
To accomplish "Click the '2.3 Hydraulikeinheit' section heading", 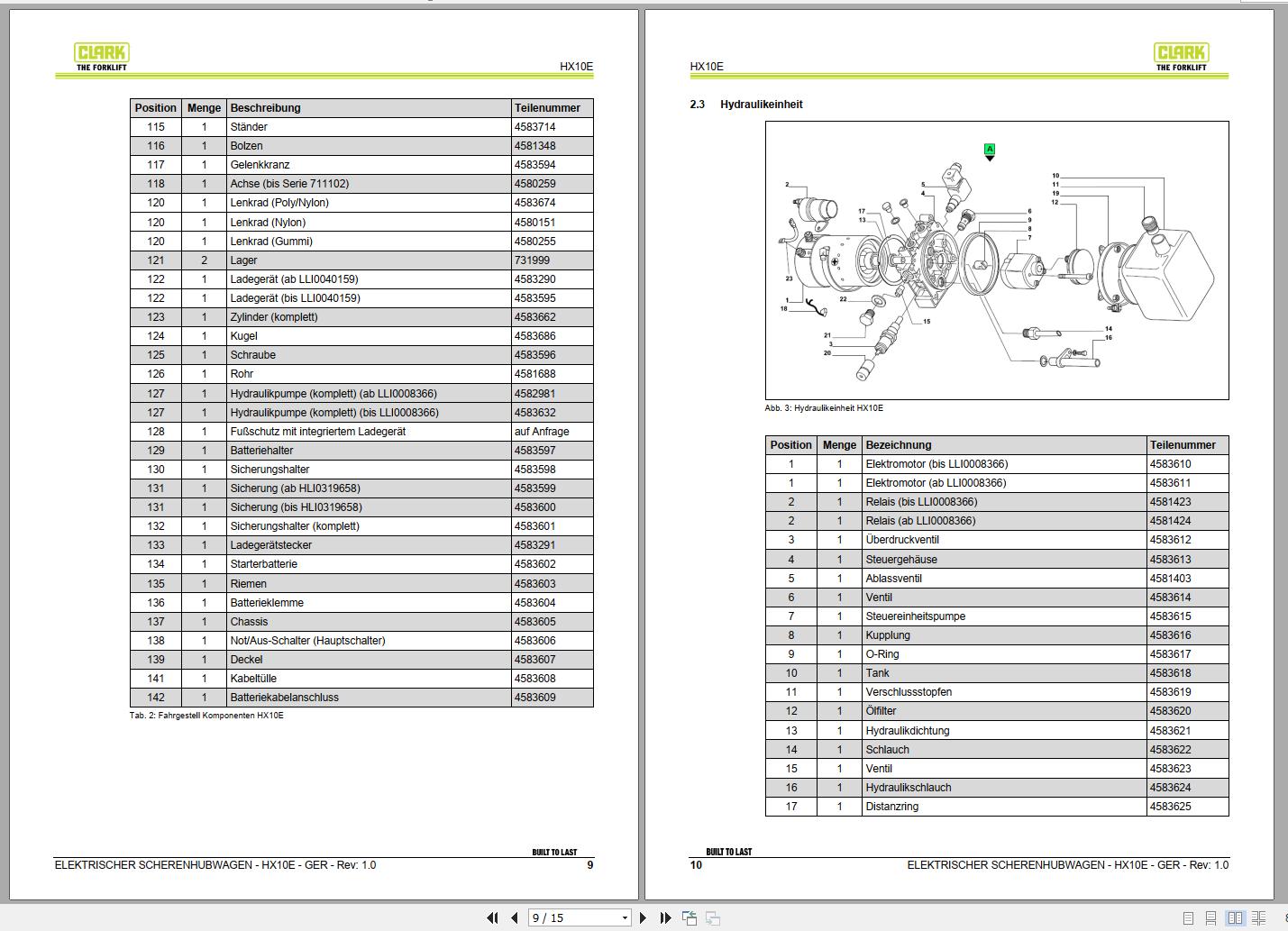I will click(x=746, y=105).
